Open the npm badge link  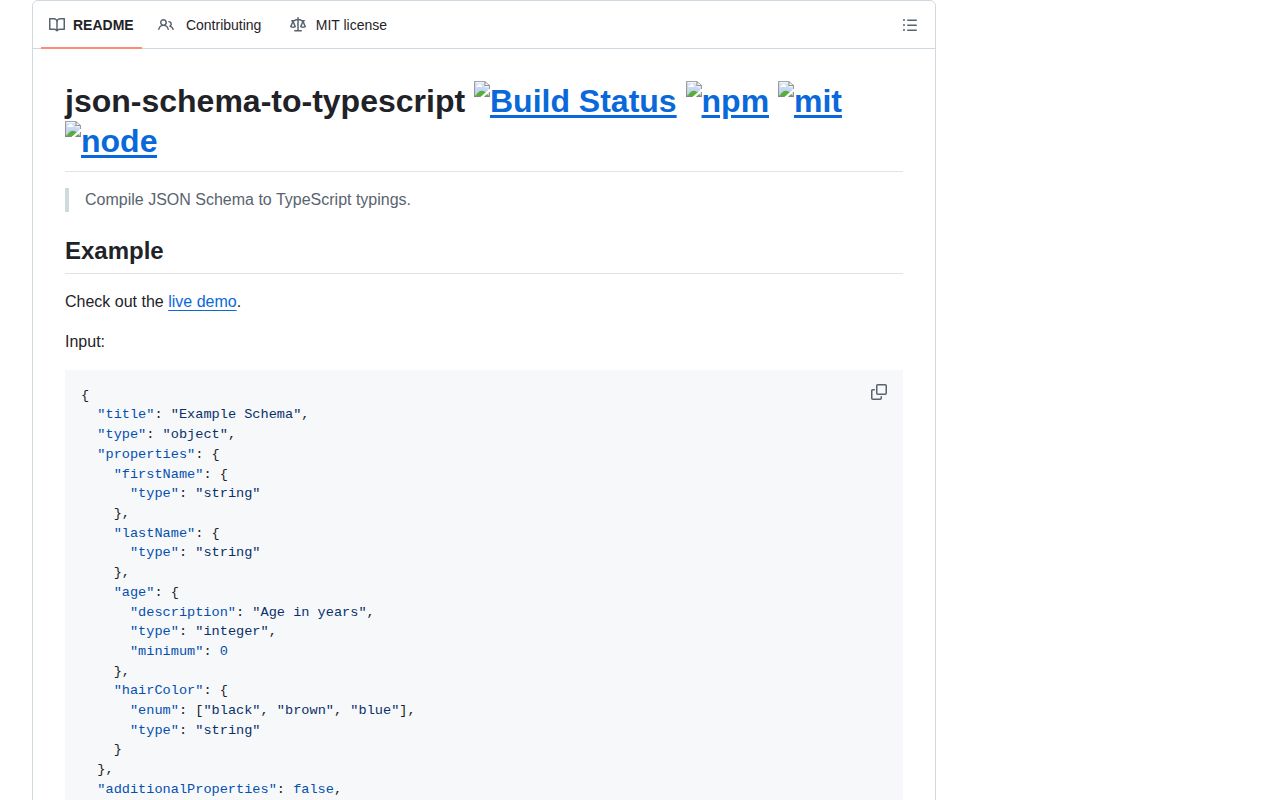[727, 101]
